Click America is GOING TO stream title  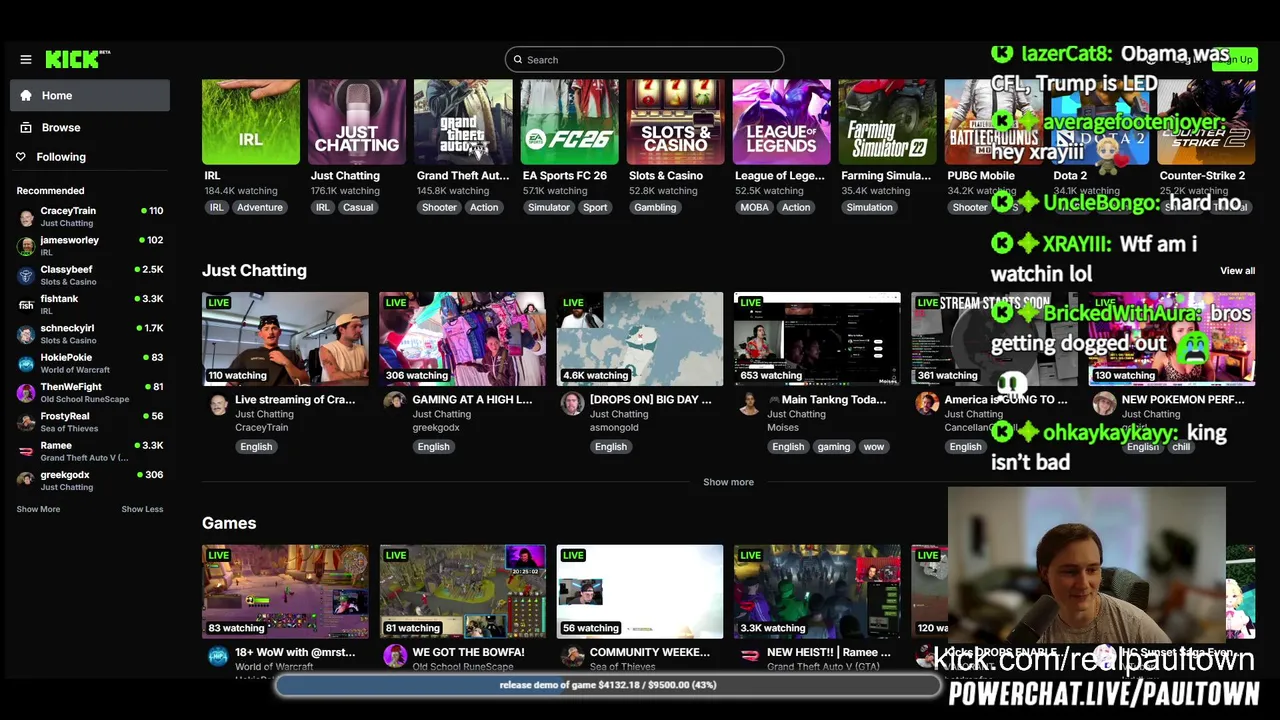[x=1006, y=400]
